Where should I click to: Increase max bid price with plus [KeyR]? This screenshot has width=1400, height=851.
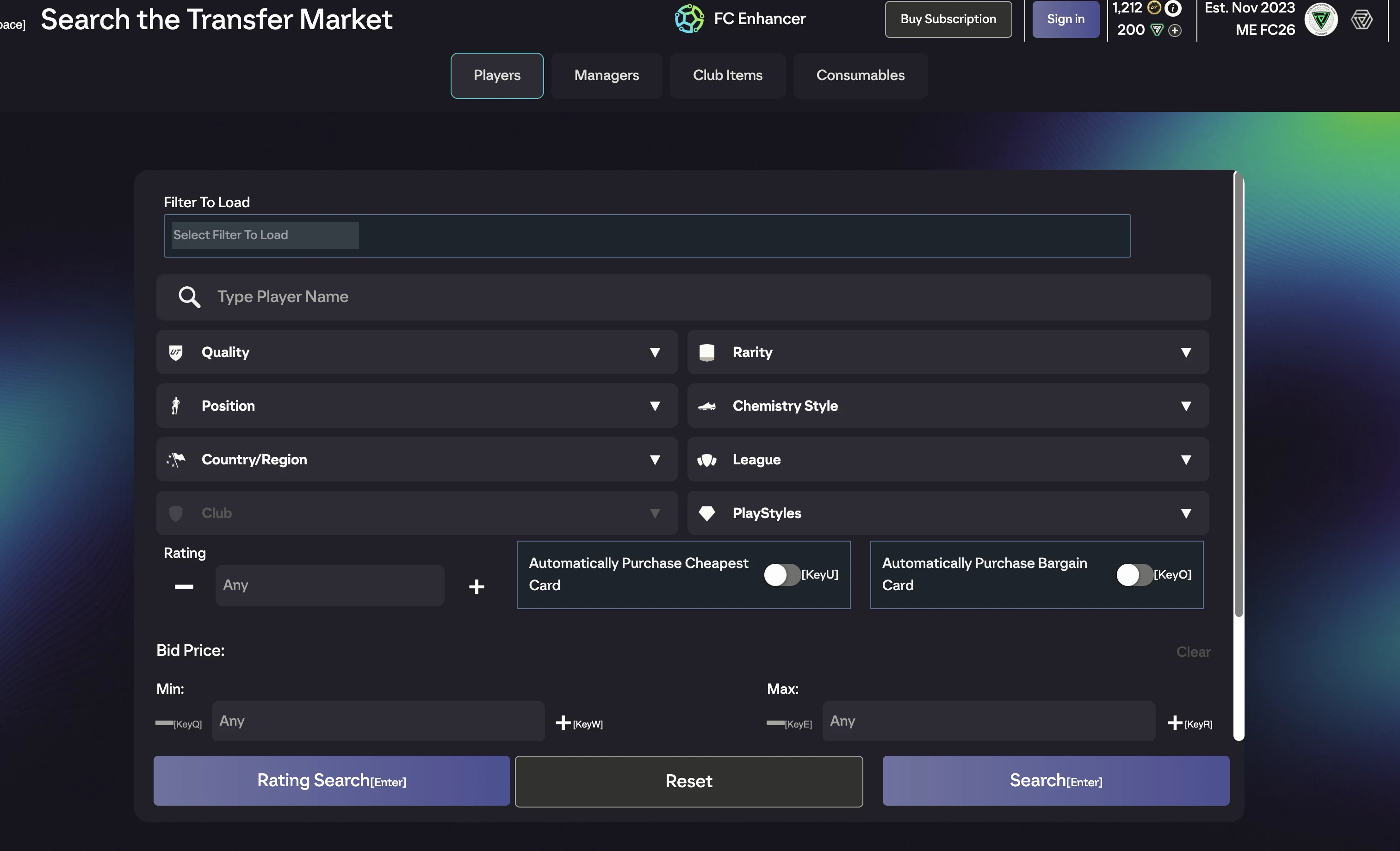1174,722
